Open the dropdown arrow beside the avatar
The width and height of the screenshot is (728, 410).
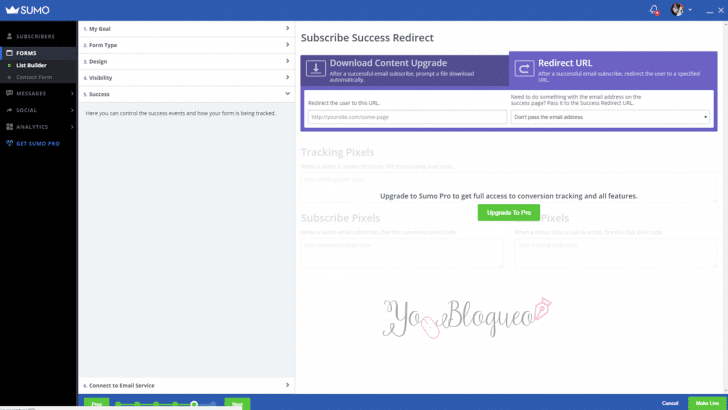coord(690,10)
